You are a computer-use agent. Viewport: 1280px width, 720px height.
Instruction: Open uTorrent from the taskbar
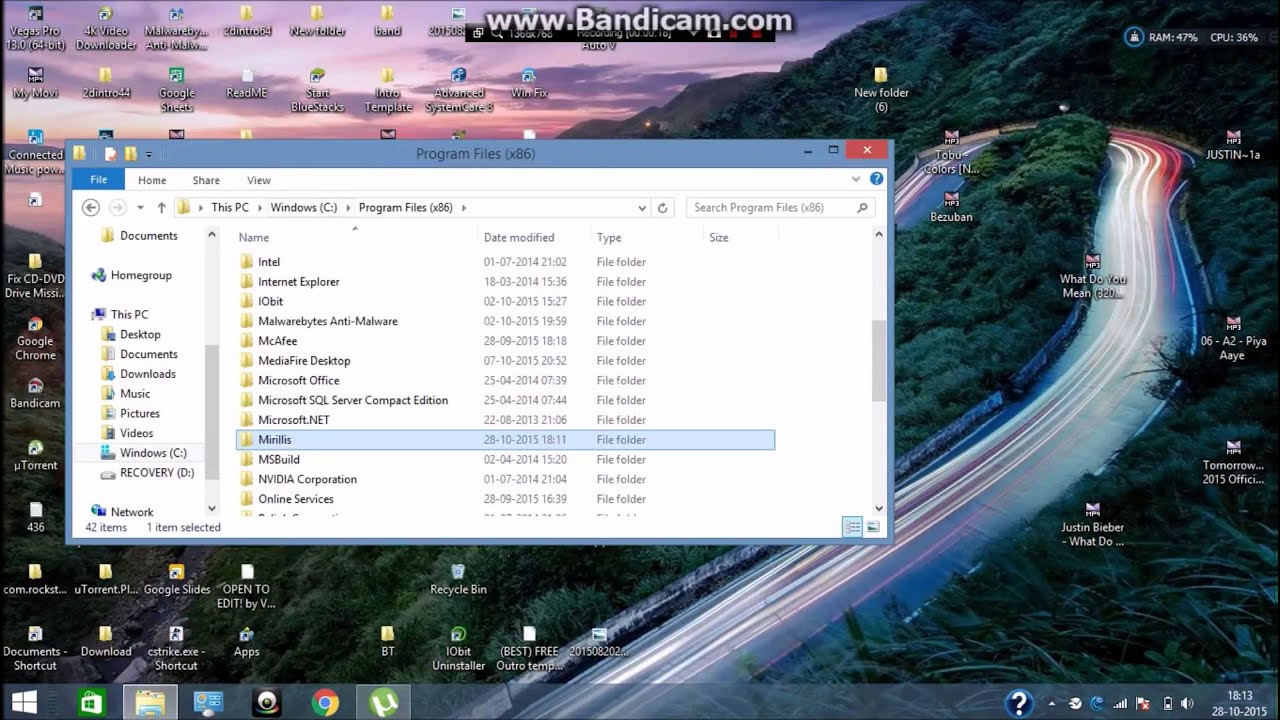tap(383, 703)
